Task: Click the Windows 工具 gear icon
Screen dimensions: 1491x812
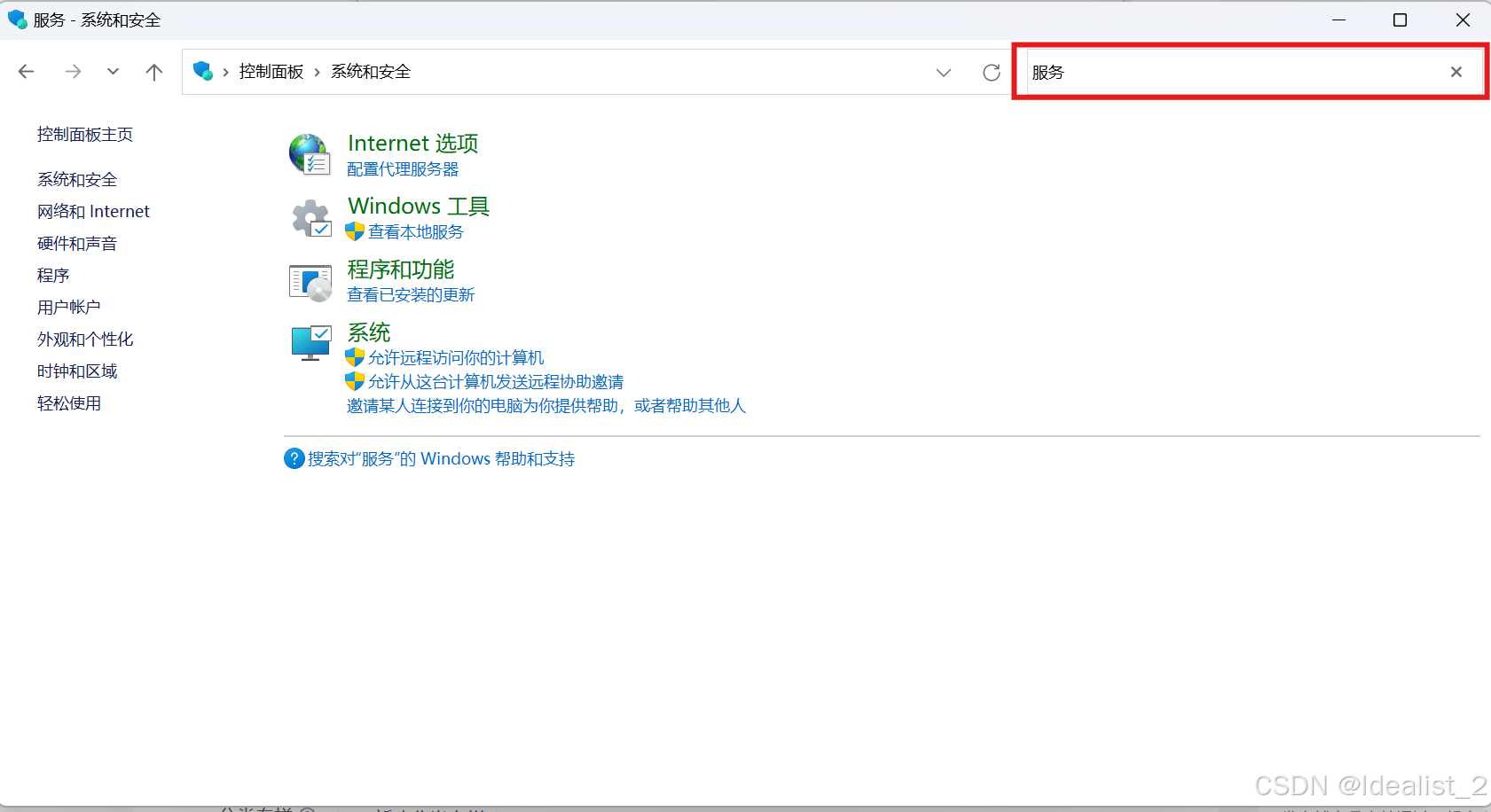Action: coord(310,218)
